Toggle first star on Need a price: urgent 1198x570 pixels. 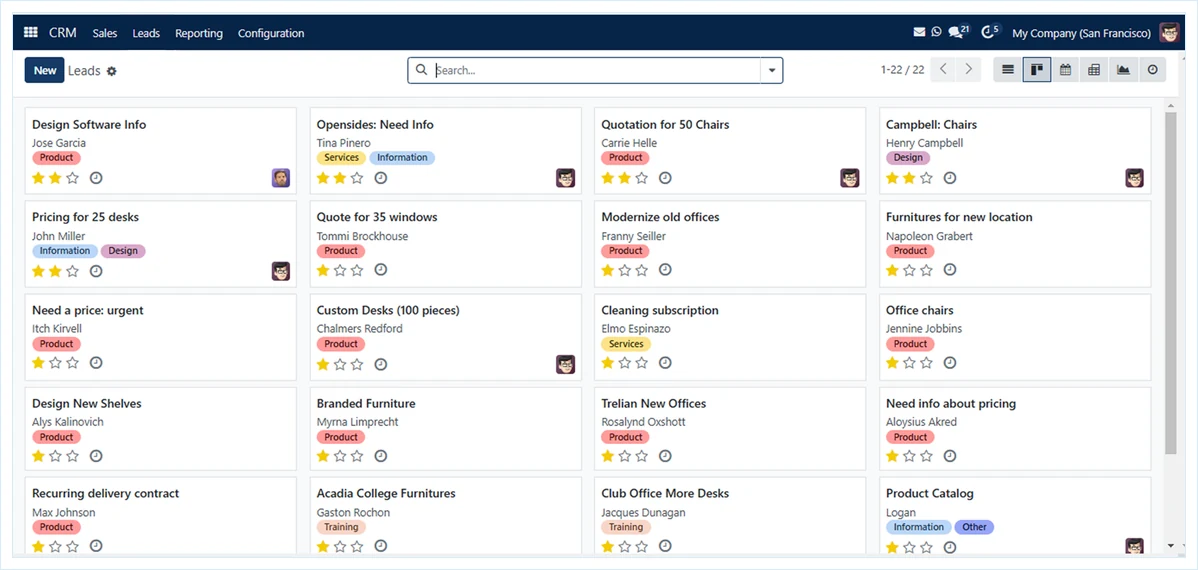(x=38, y=363)
